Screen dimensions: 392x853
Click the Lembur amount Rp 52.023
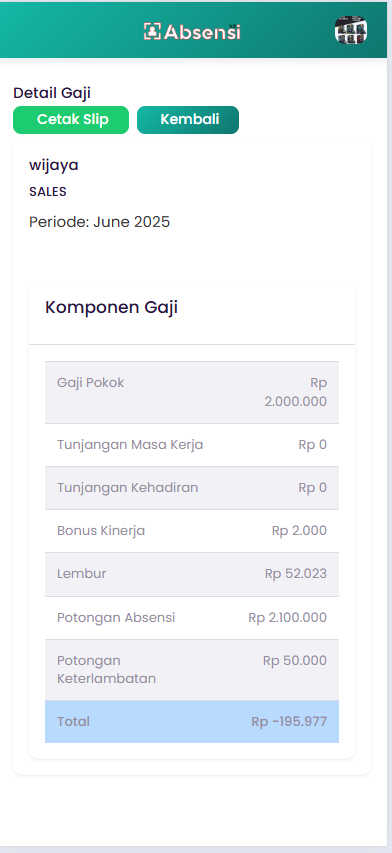(296, 574)
